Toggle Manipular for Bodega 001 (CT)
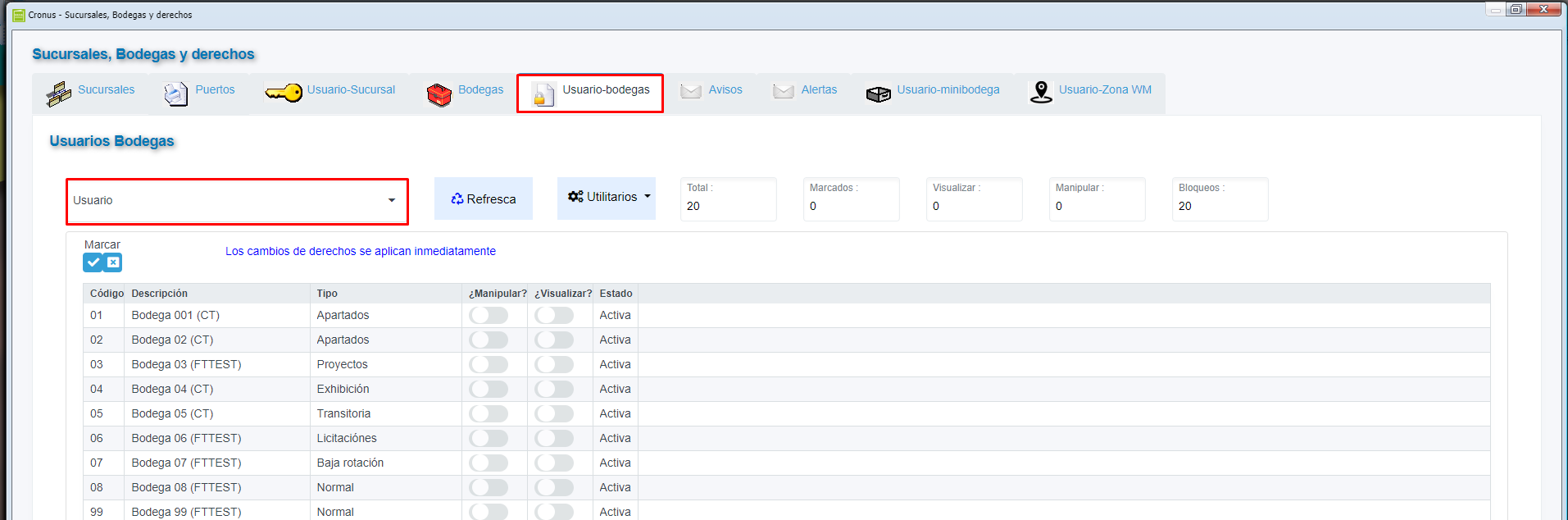This screenshot has width=1568, height=520. (x=489, y=315)
